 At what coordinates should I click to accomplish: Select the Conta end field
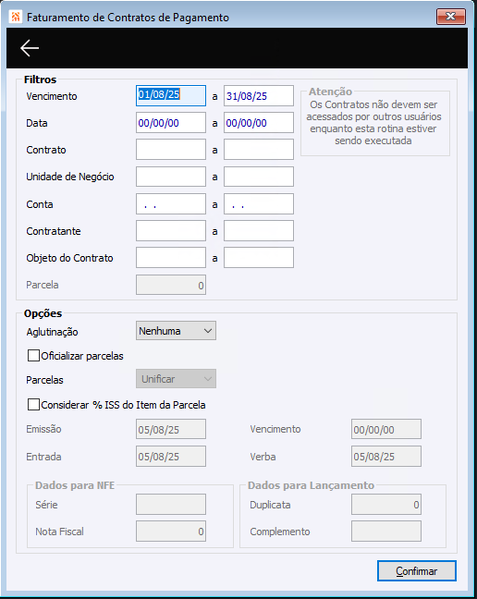[x=259, y=204]
